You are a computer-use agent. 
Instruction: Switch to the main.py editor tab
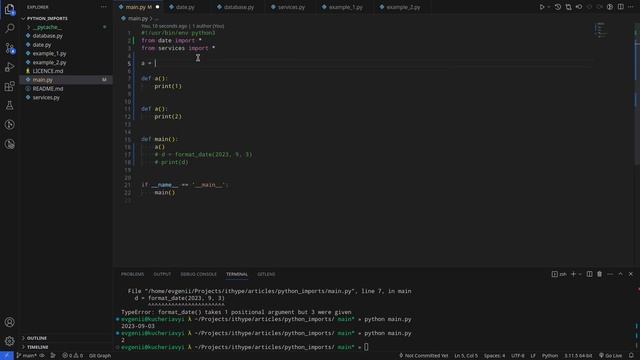click(138, 7)
